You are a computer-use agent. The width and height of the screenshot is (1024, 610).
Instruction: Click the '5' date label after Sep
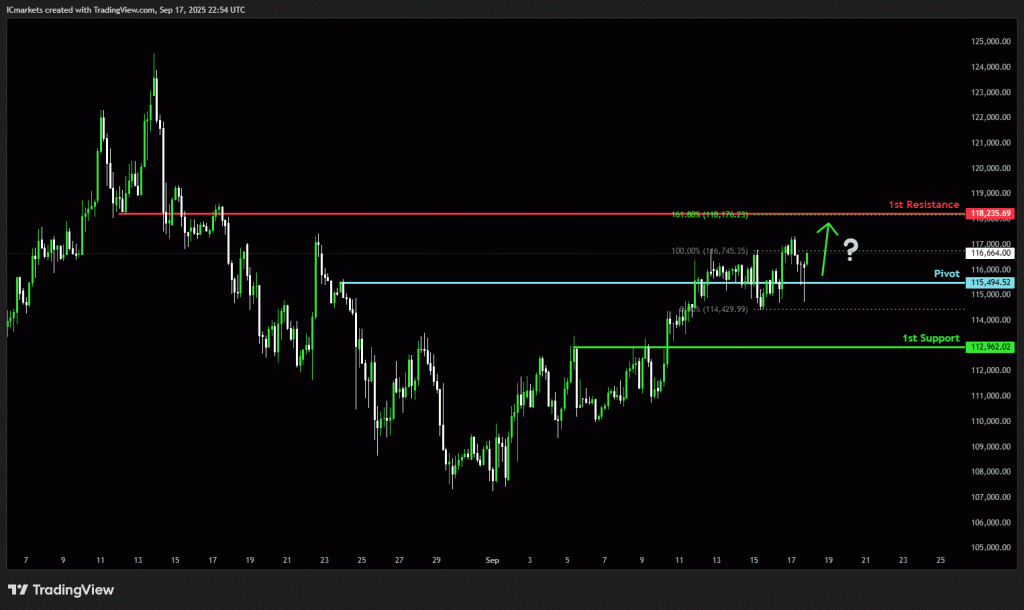point(567,560)
